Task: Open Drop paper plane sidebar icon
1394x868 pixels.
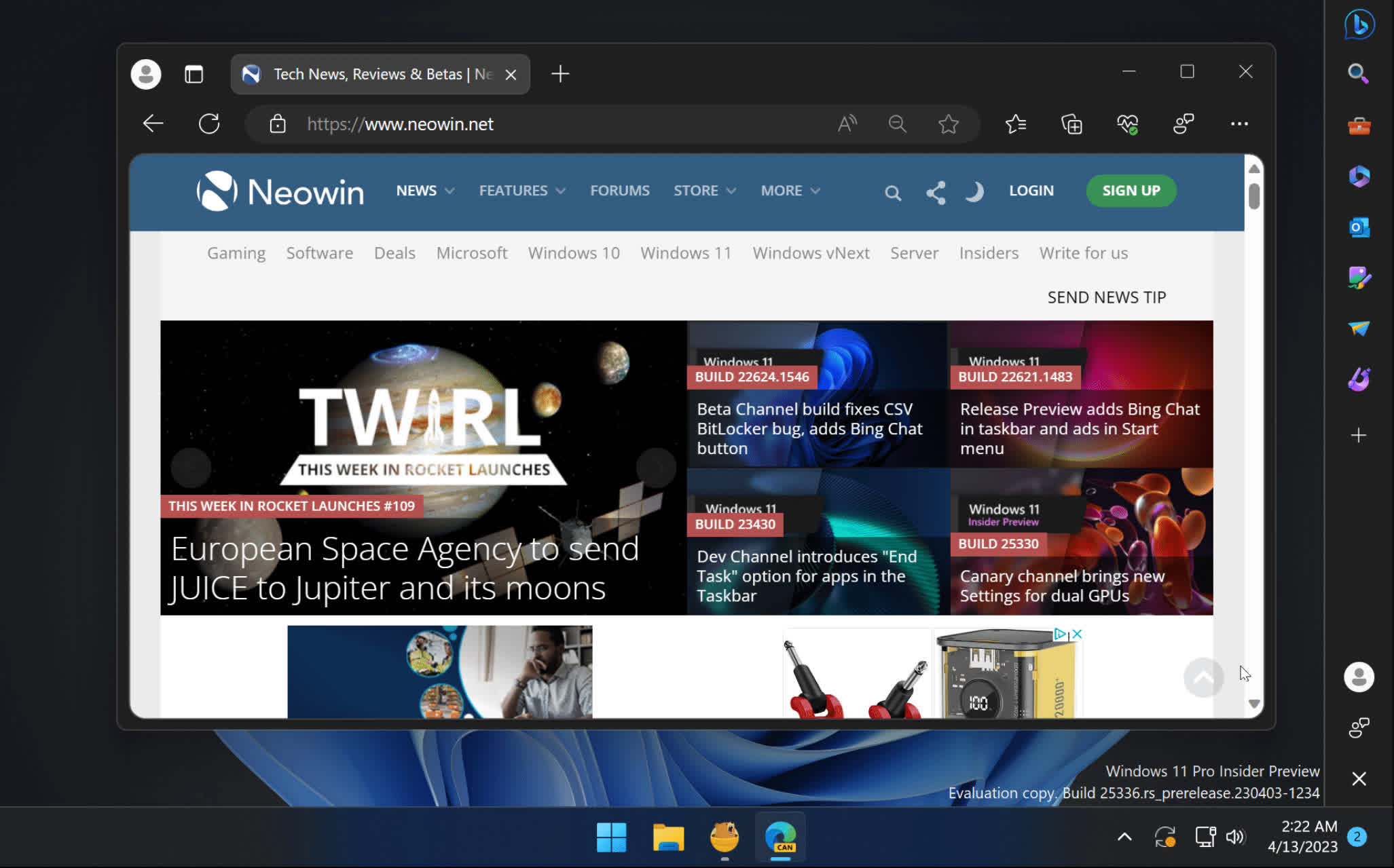Action: [1359, 328]
